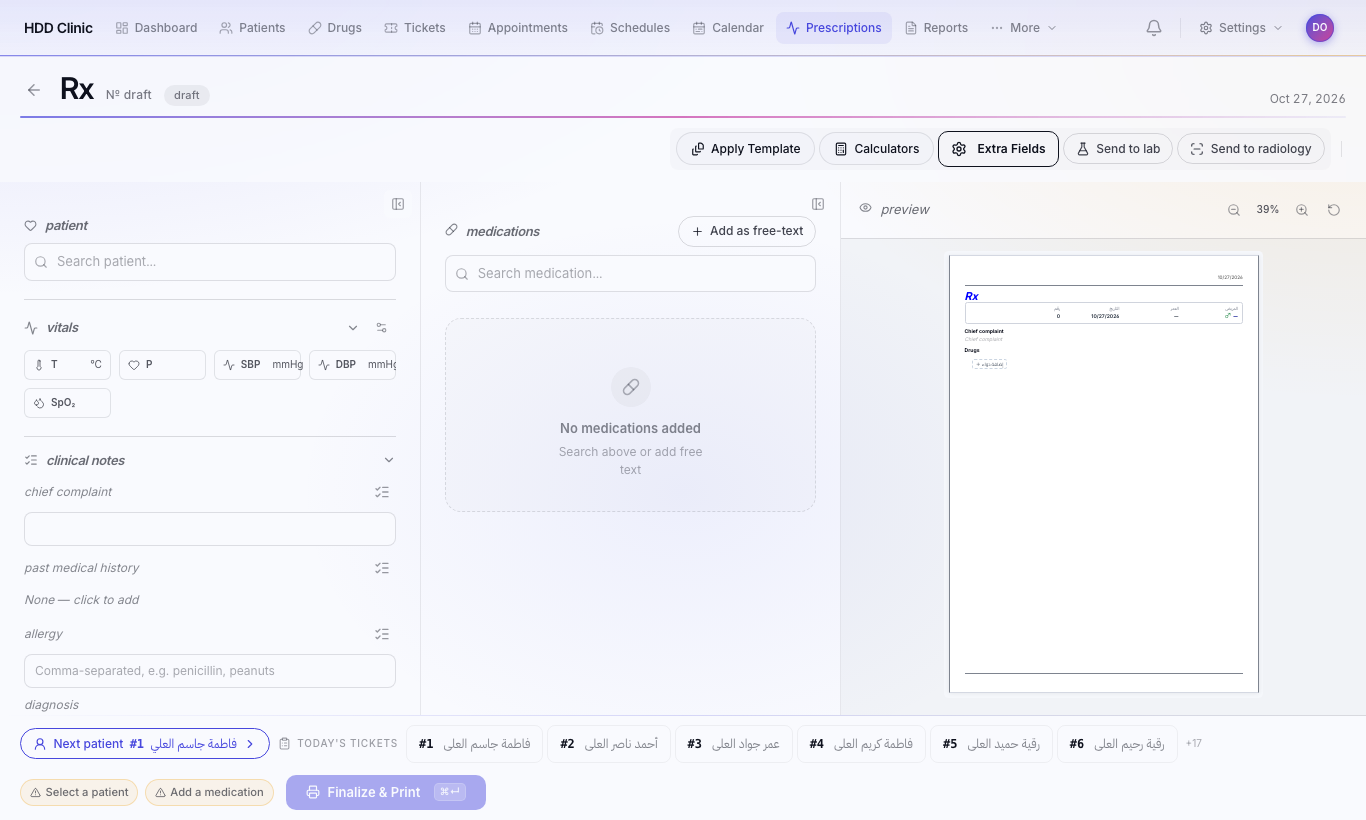This screenshot has height=820, width=1366.
Task: Reset the preview zoom
Action: click(x=1333, y=210)
